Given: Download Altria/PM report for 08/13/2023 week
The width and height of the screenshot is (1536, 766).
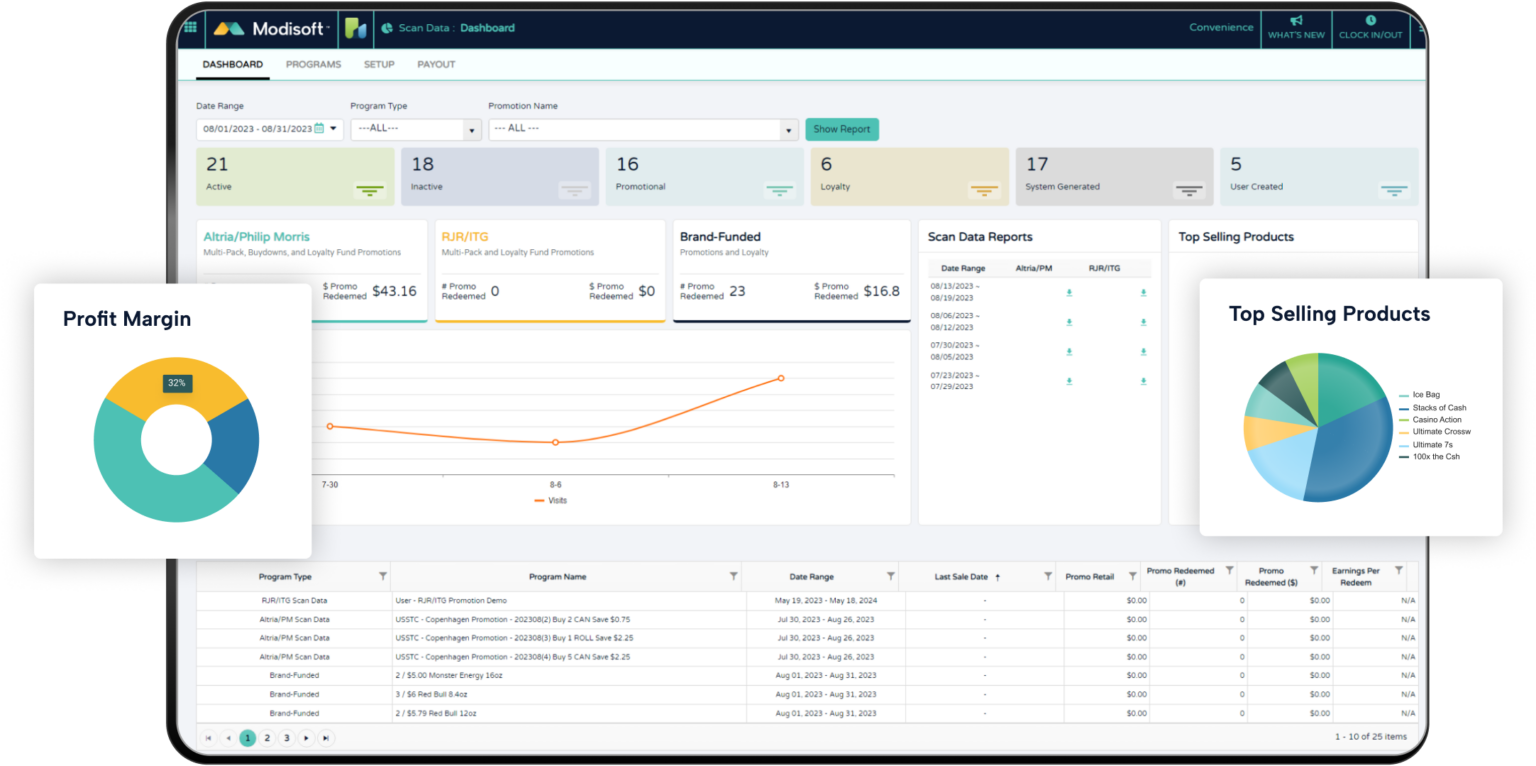Looking at the screenshot, I should 1069,293.
